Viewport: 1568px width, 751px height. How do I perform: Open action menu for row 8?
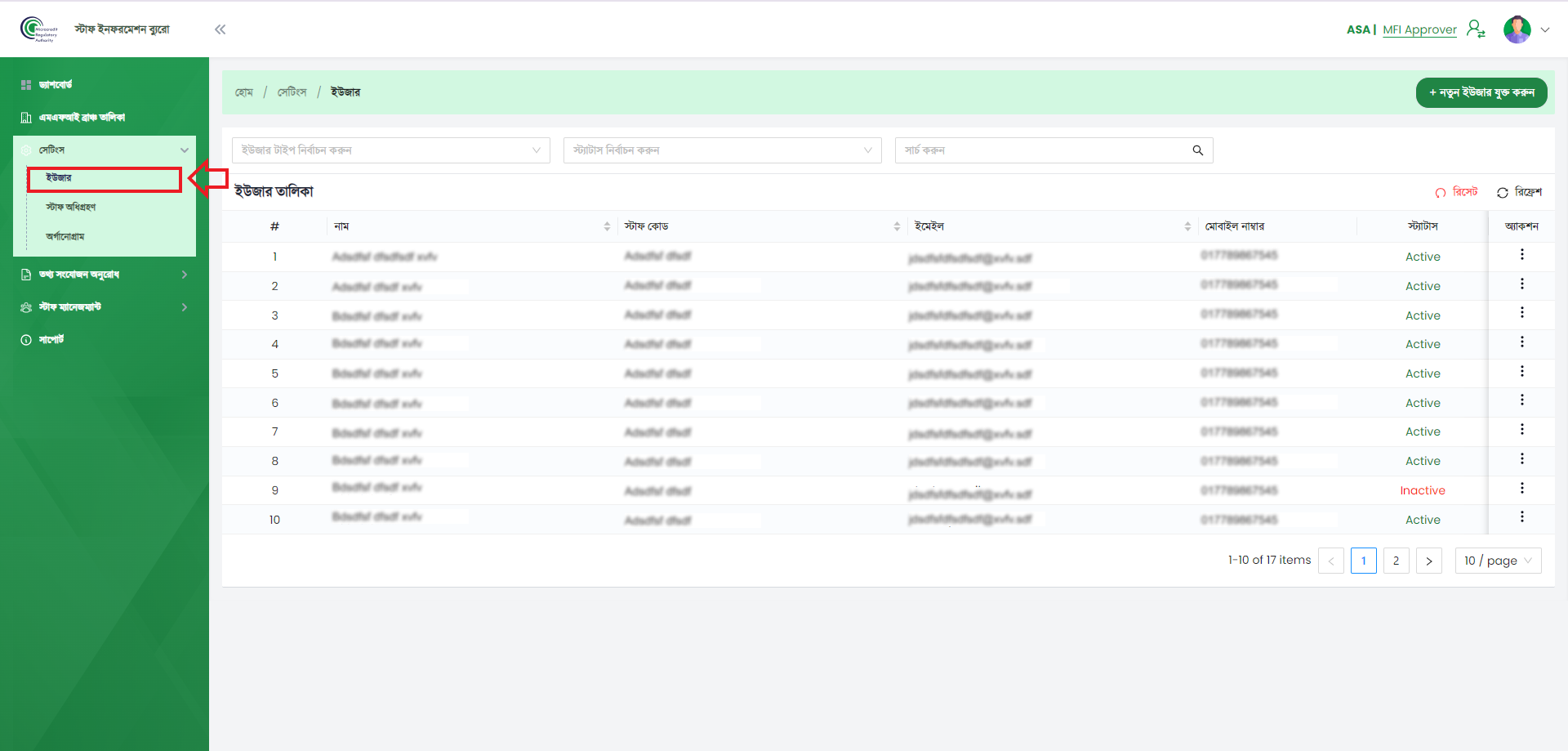point(1521,459)
